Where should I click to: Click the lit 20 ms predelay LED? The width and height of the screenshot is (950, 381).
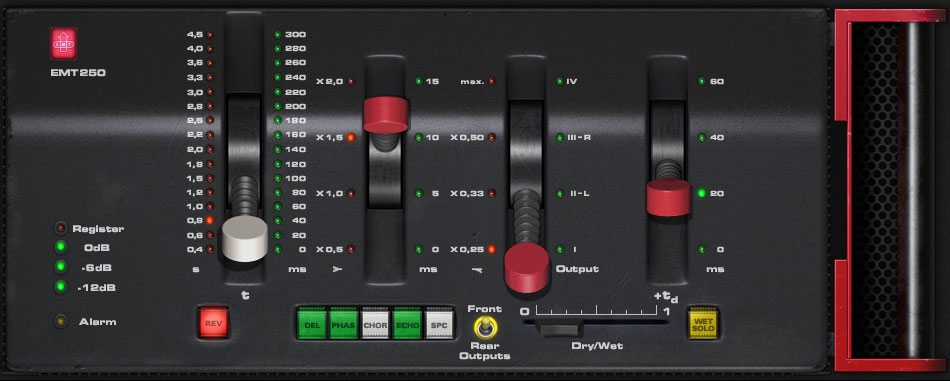(x=702, y=193)
